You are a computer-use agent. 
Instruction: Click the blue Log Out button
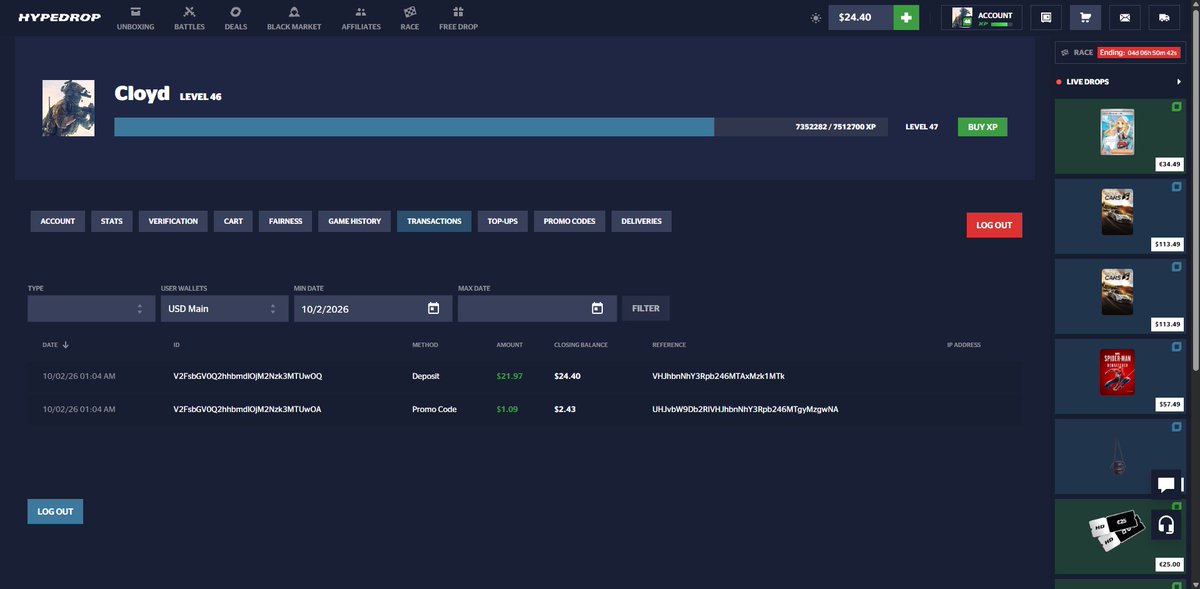55,511
